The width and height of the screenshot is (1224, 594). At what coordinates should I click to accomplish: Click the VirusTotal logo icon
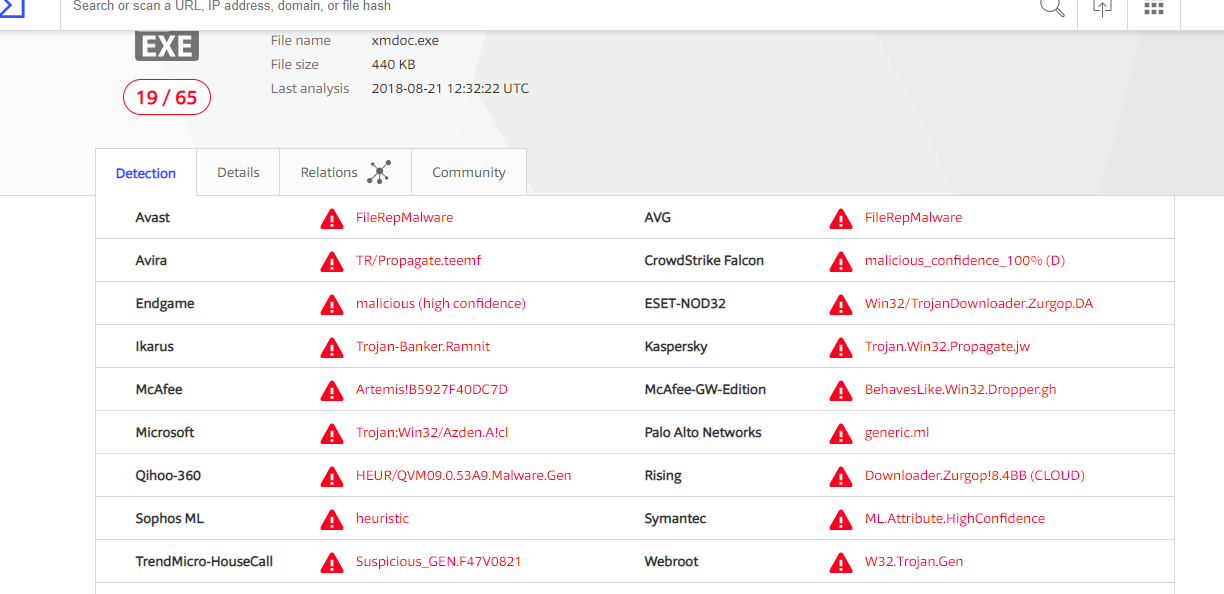pyautogui.click(x=11, y=8)
